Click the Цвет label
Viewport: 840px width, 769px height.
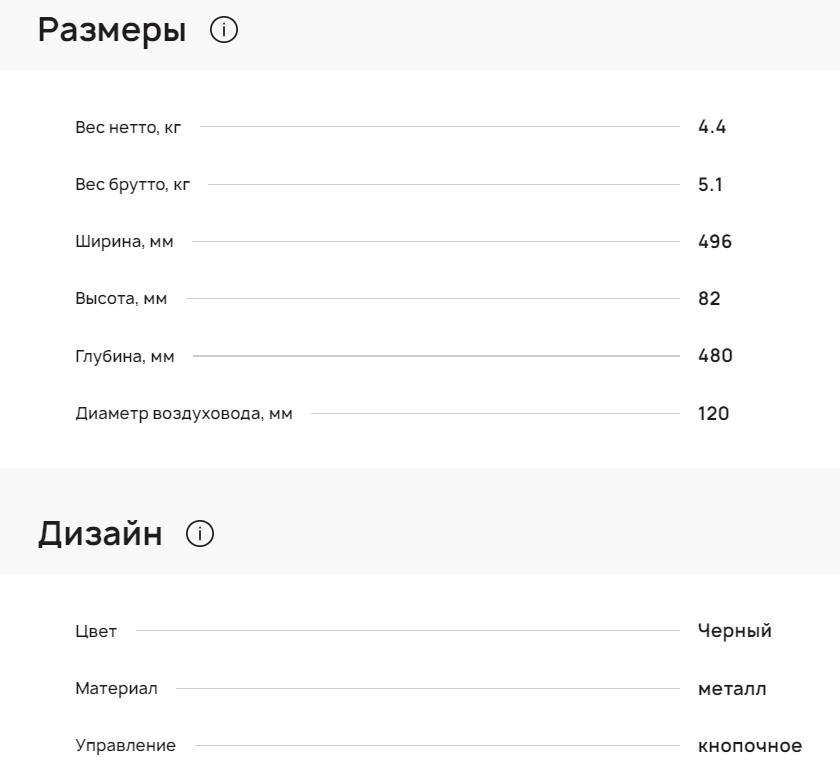click(x=96, y=631)
